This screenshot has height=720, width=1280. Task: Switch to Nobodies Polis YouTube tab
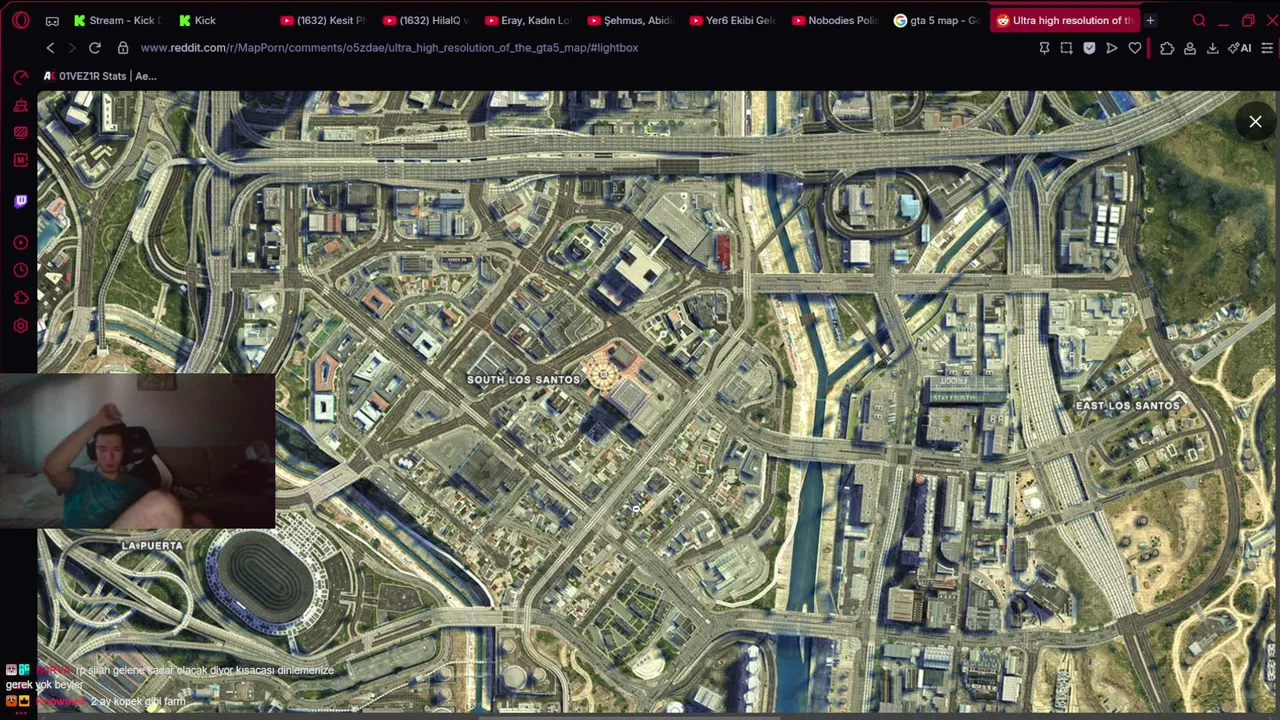click(x=834, y=20)
